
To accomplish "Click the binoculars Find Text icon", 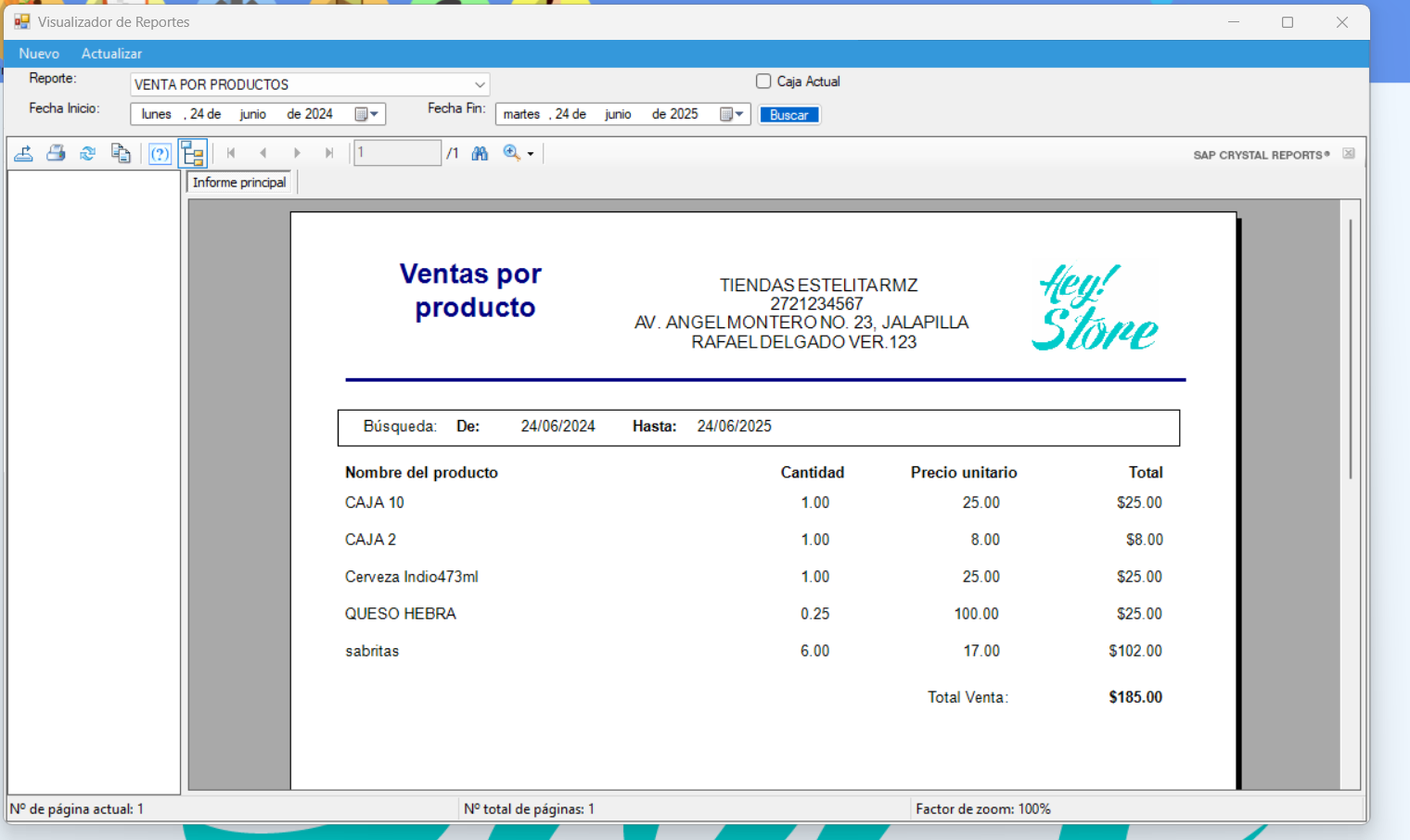I will tap(480, 153).
